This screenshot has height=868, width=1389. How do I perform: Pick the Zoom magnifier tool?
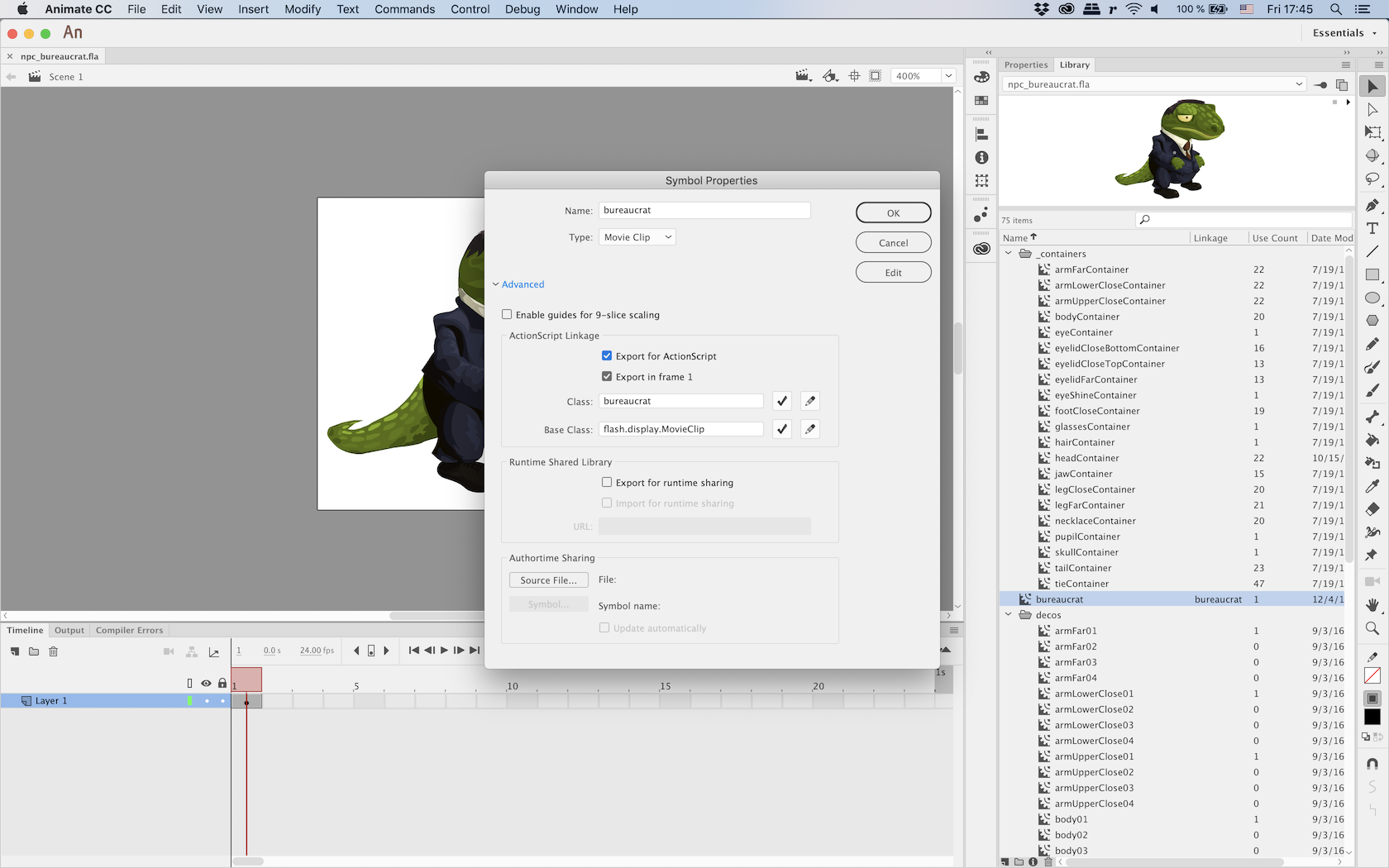[1372, 628]
